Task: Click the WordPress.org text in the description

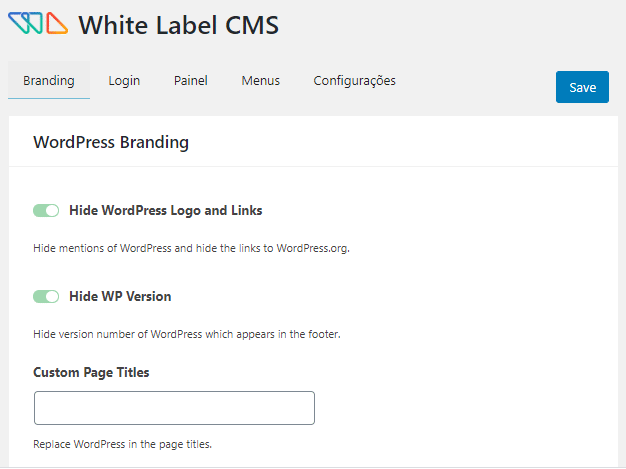Action: [312, 248]
